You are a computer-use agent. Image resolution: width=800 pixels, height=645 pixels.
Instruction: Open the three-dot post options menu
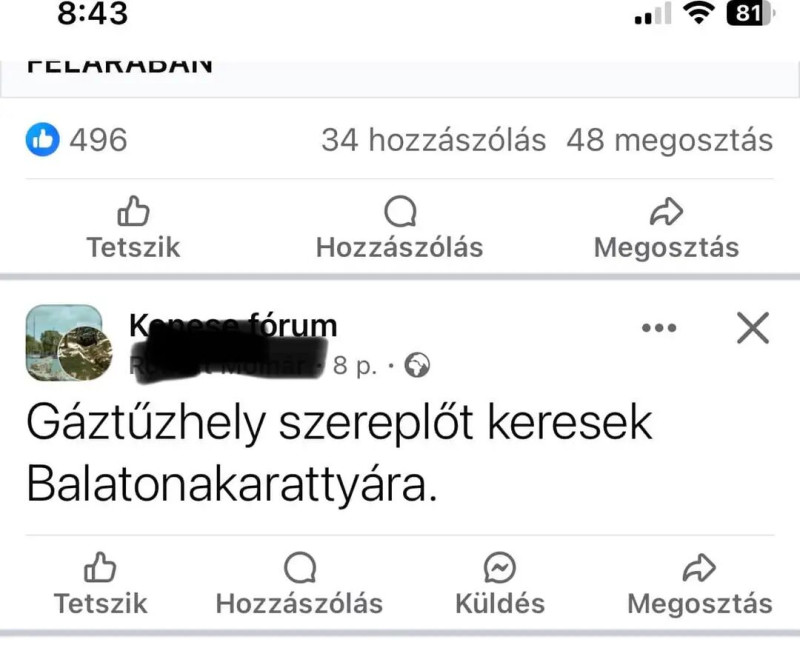(659, 328)
